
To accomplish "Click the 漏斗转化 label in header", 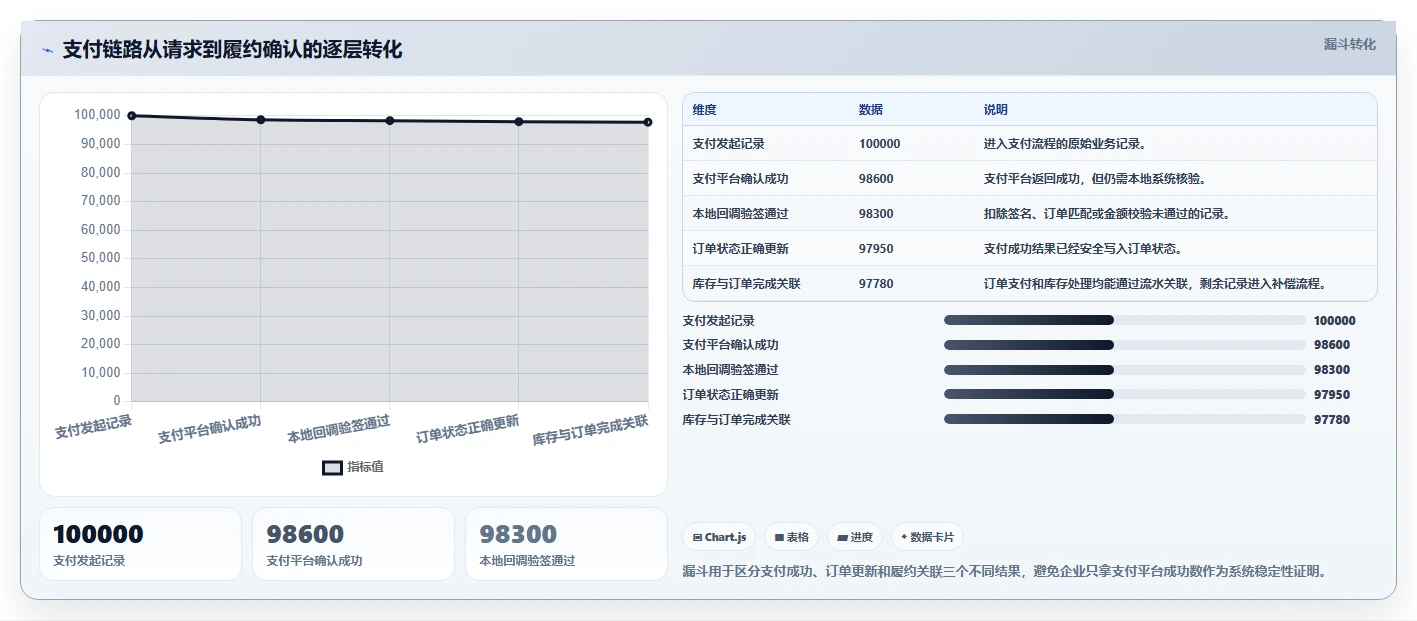I will coord(1349,44).
